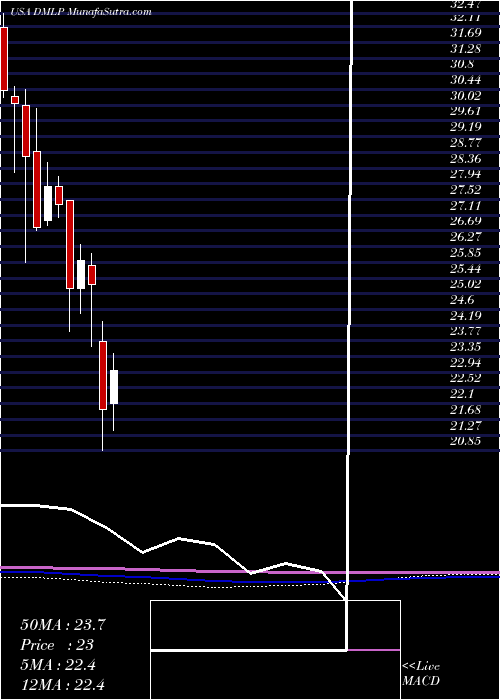Click the 21.68 price axis label
The image size is (500, 700).
coord(465,410)
